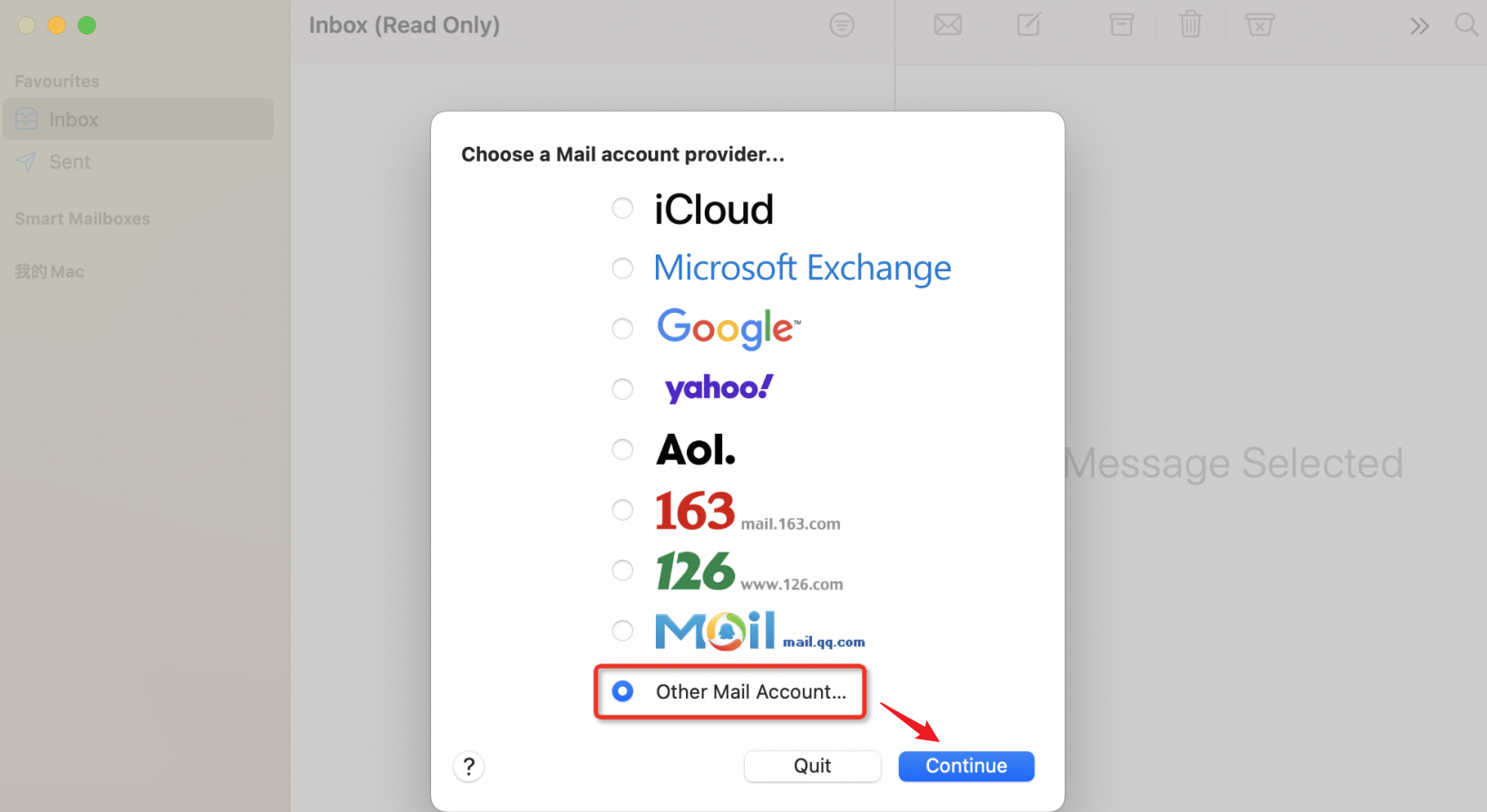The width and height of the screenshot is (1487, 812).
Task: Click the Sent paper plane icon
Action: click(26, 161)
